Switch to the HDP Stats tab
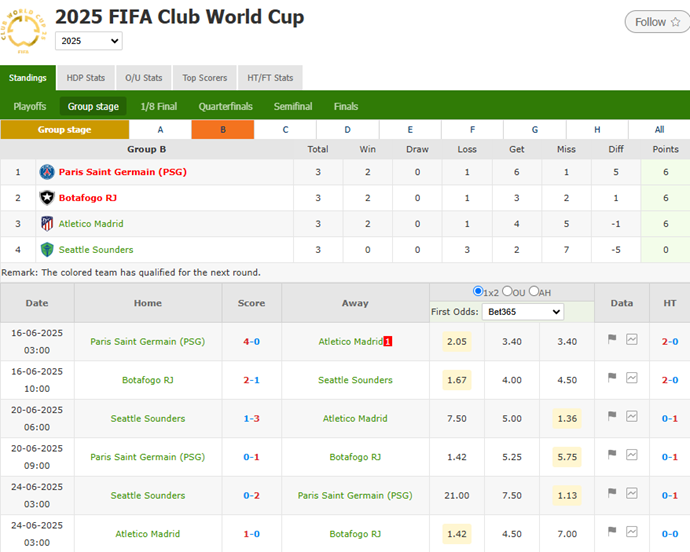Viewport: 690px width, 552px height. coord(86,78)
